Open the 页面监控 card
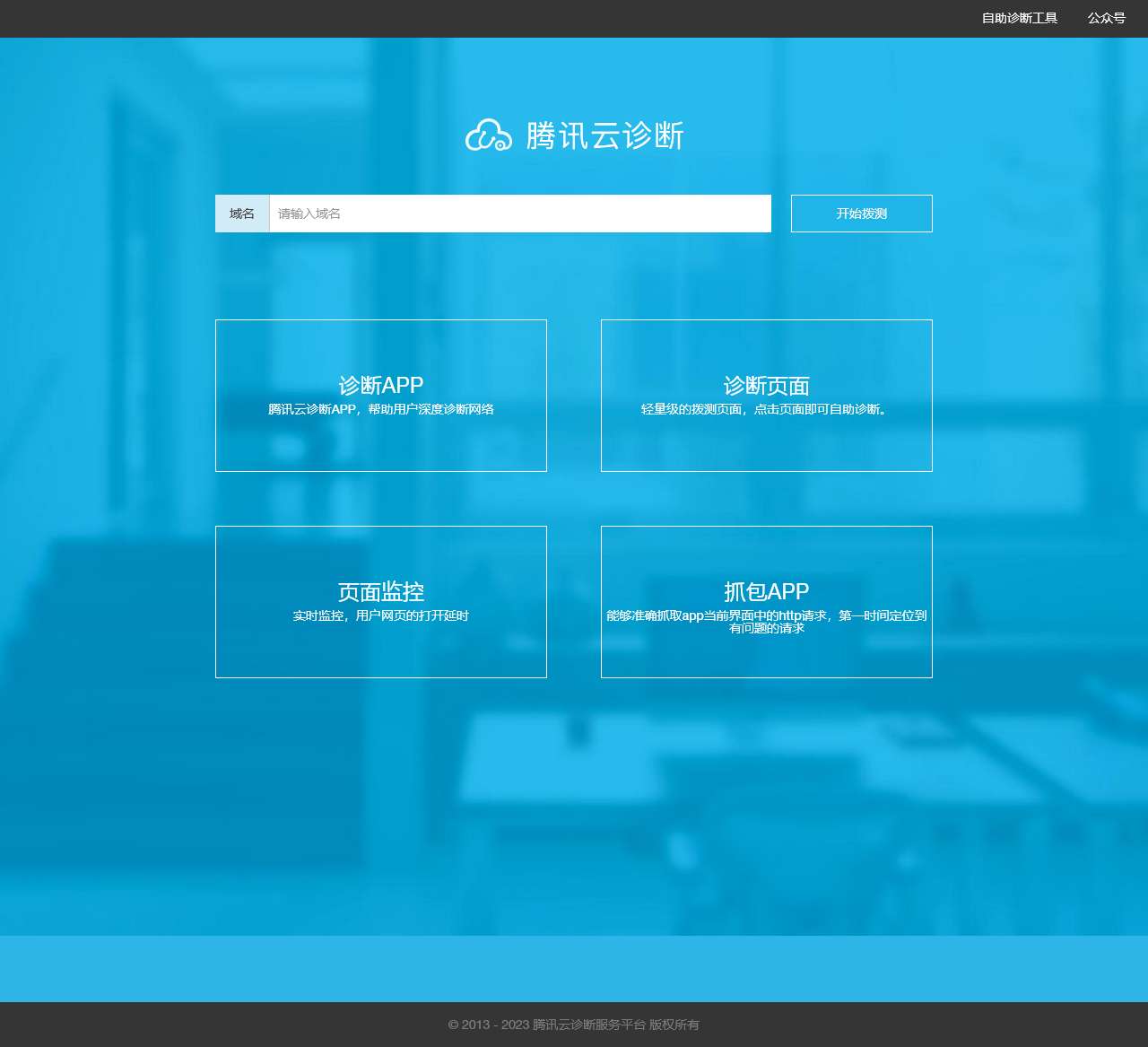Image resolution: width=1148 pixels, height=1047 pixels. pos(381,602)
